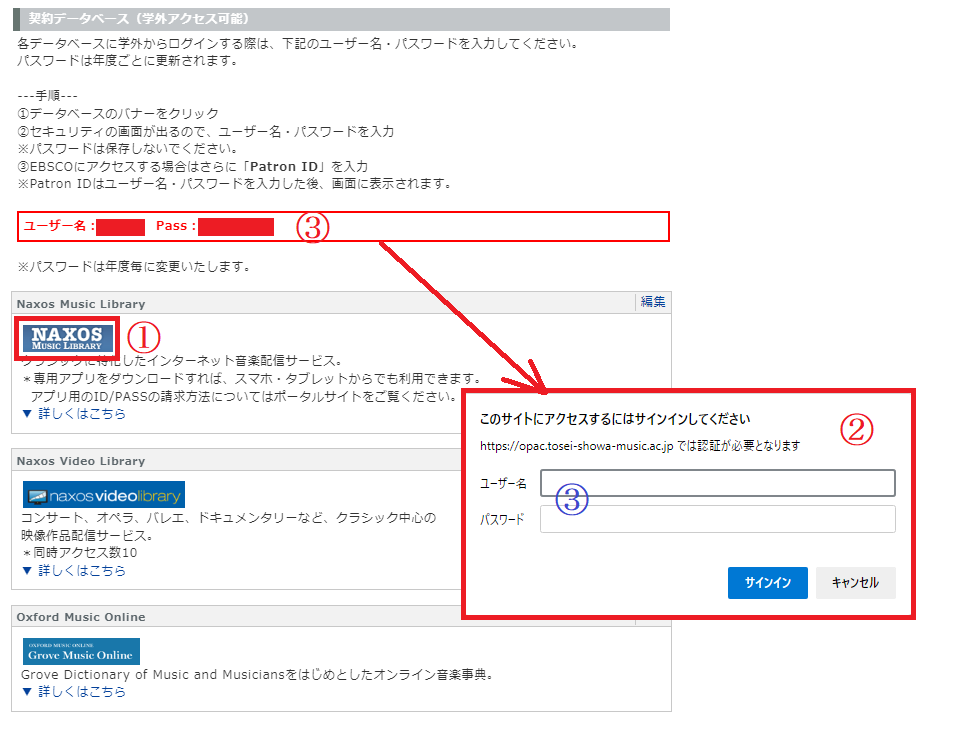Click the text ※パスワードは年度毎に変更いたします。

135,267
